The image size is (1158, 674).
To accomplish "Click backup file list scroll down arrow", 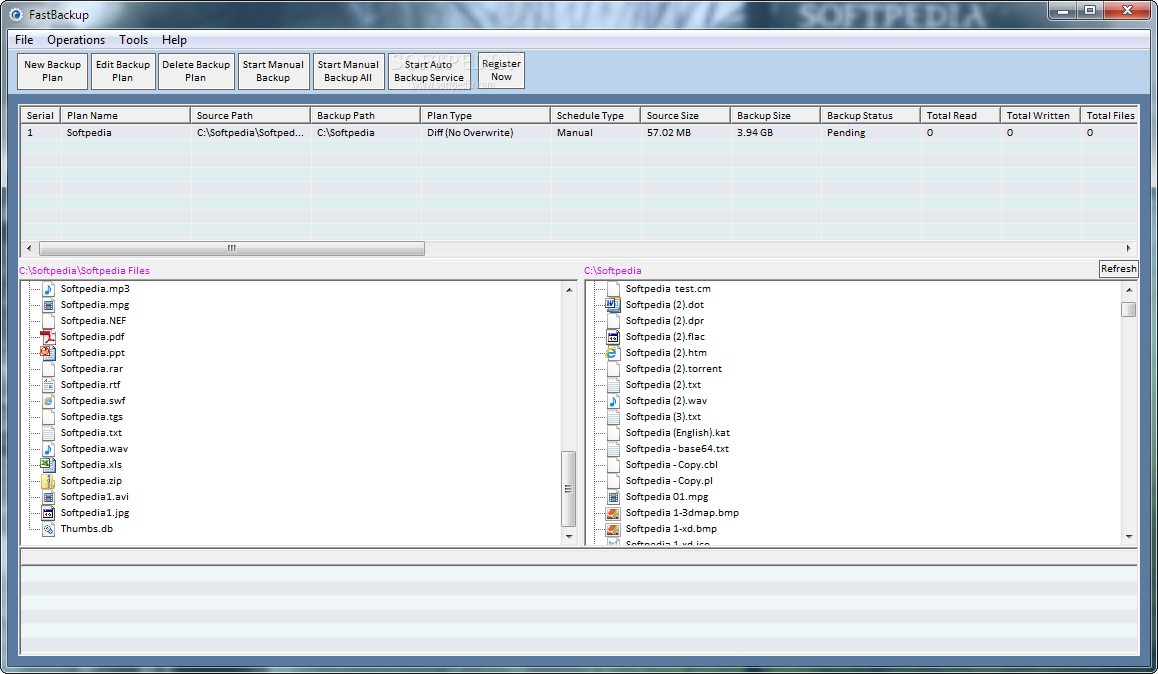I will point(1128,537).
